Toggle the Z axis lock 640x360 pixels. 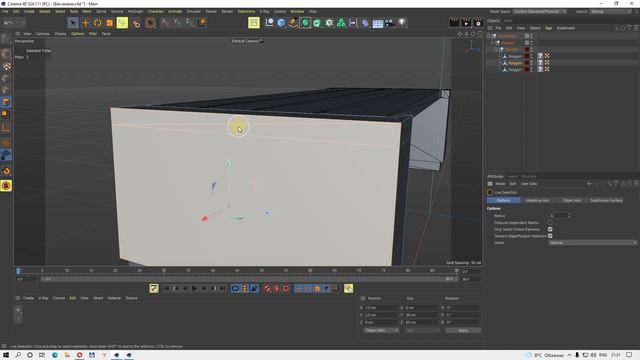(x=189, y=22)
